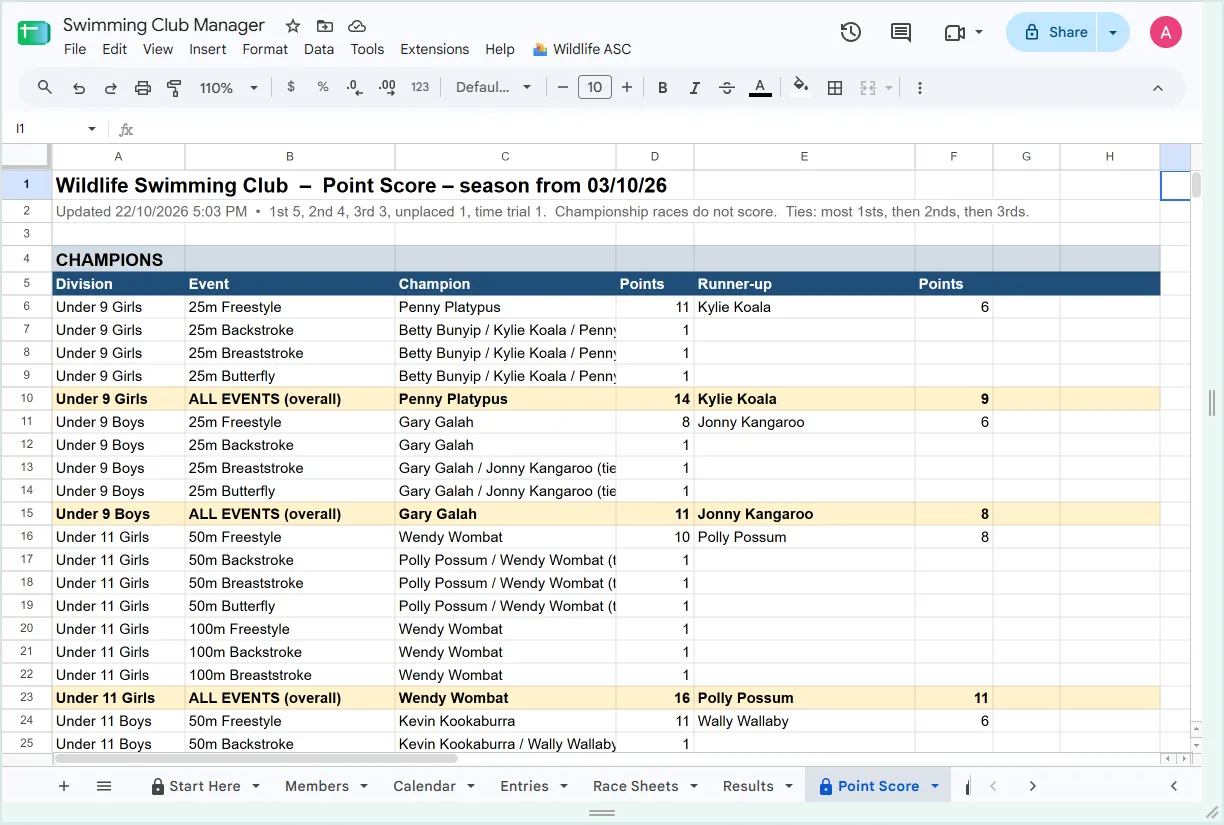The height and width of the screenshot is (825, 1224).
Task: Open more toolbar options three dots
Action: [x=920, y=88]
